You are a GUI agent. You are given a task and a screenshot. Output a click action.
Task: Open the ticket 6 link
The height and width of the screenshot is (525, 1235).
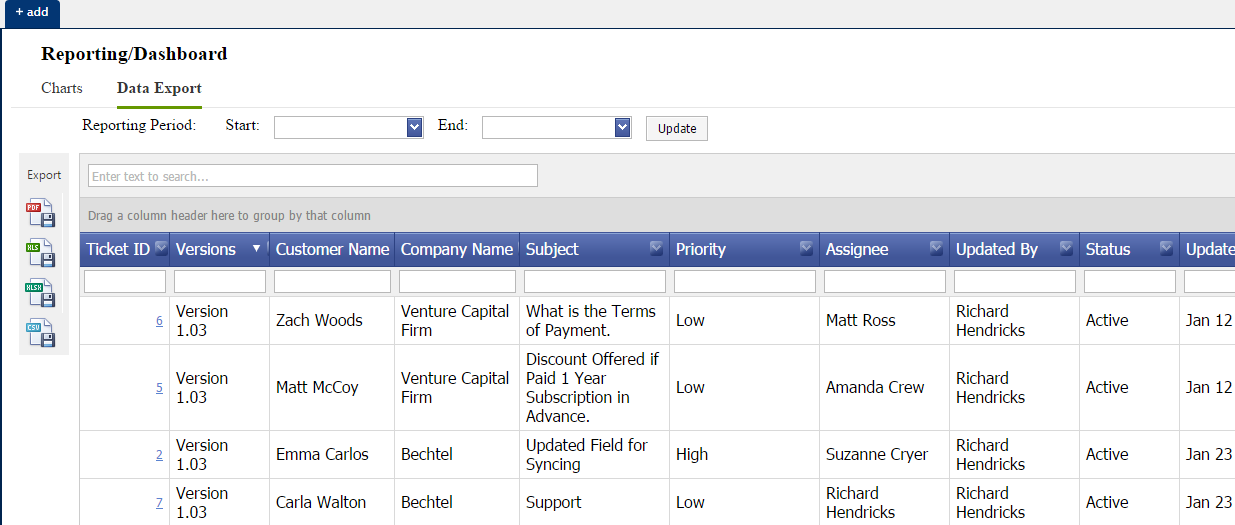159,321
